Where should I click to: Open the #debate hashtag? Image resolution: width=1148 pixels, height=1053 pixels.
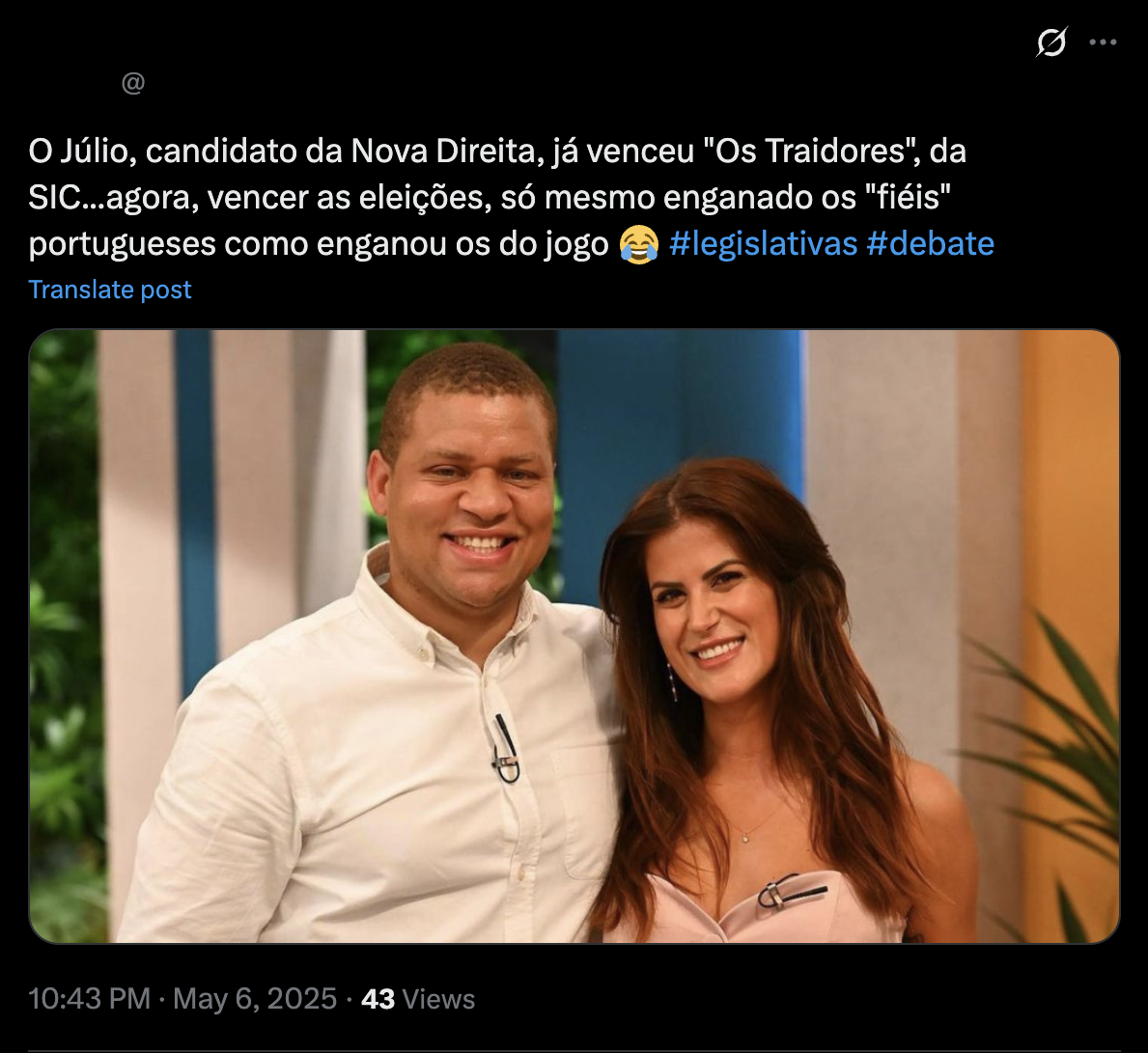pyautogui.click(x=931, y=243)
